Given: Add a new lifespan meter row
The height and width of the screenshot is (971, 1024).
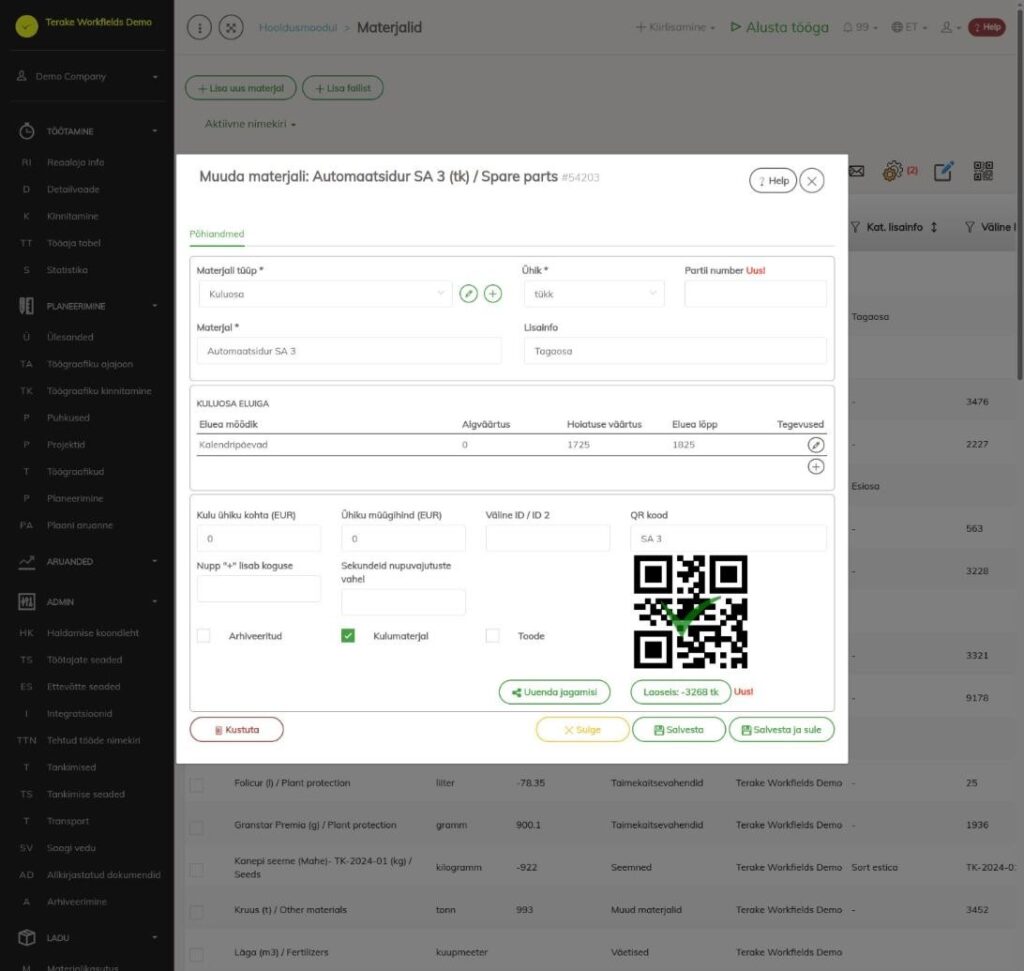Looking at the screenshot, I should tap(816, 467).
